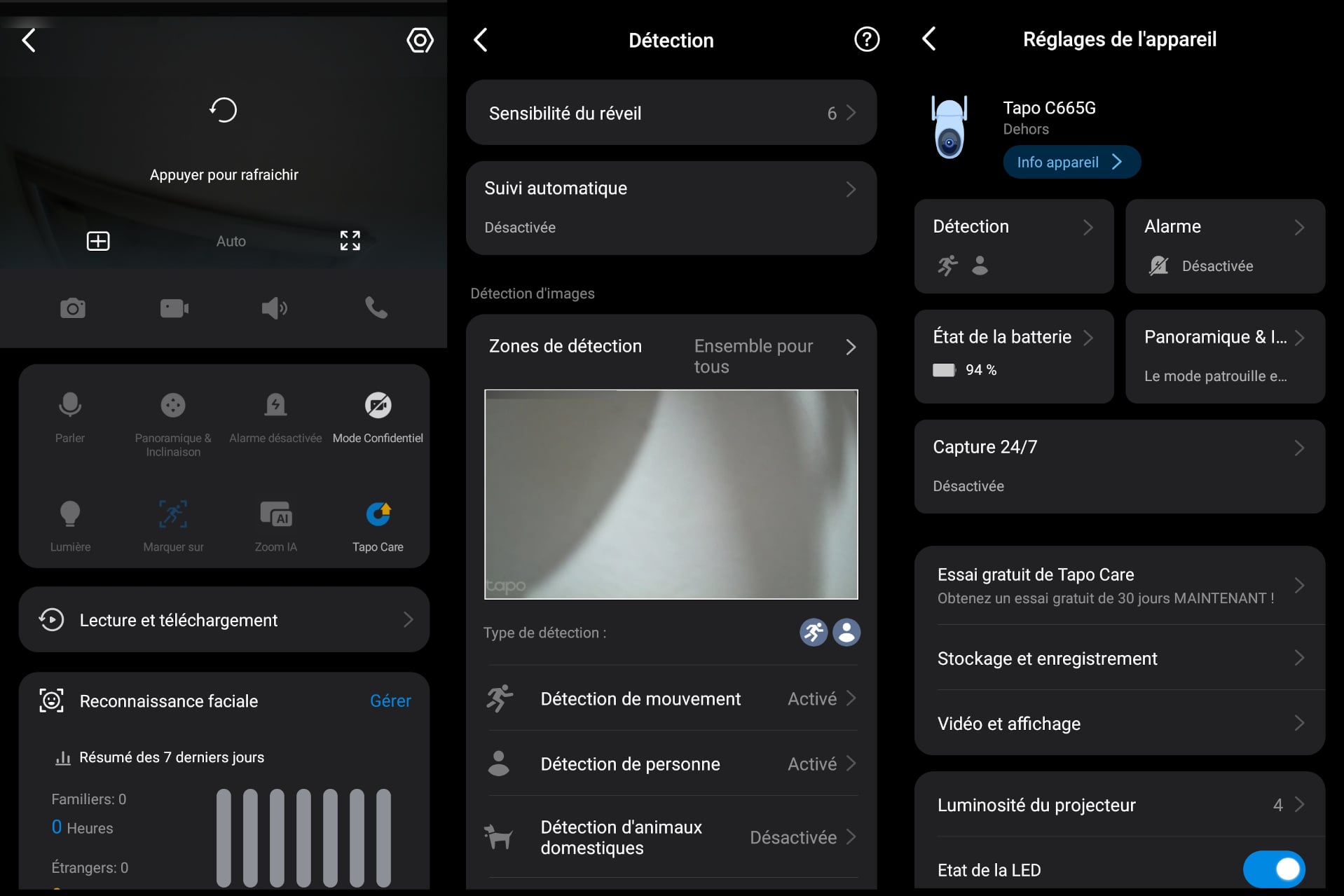The height and width of the screenshot is (896, 1344).
Task: Toggle the speaker volume icon
Action: click(274, 308)
